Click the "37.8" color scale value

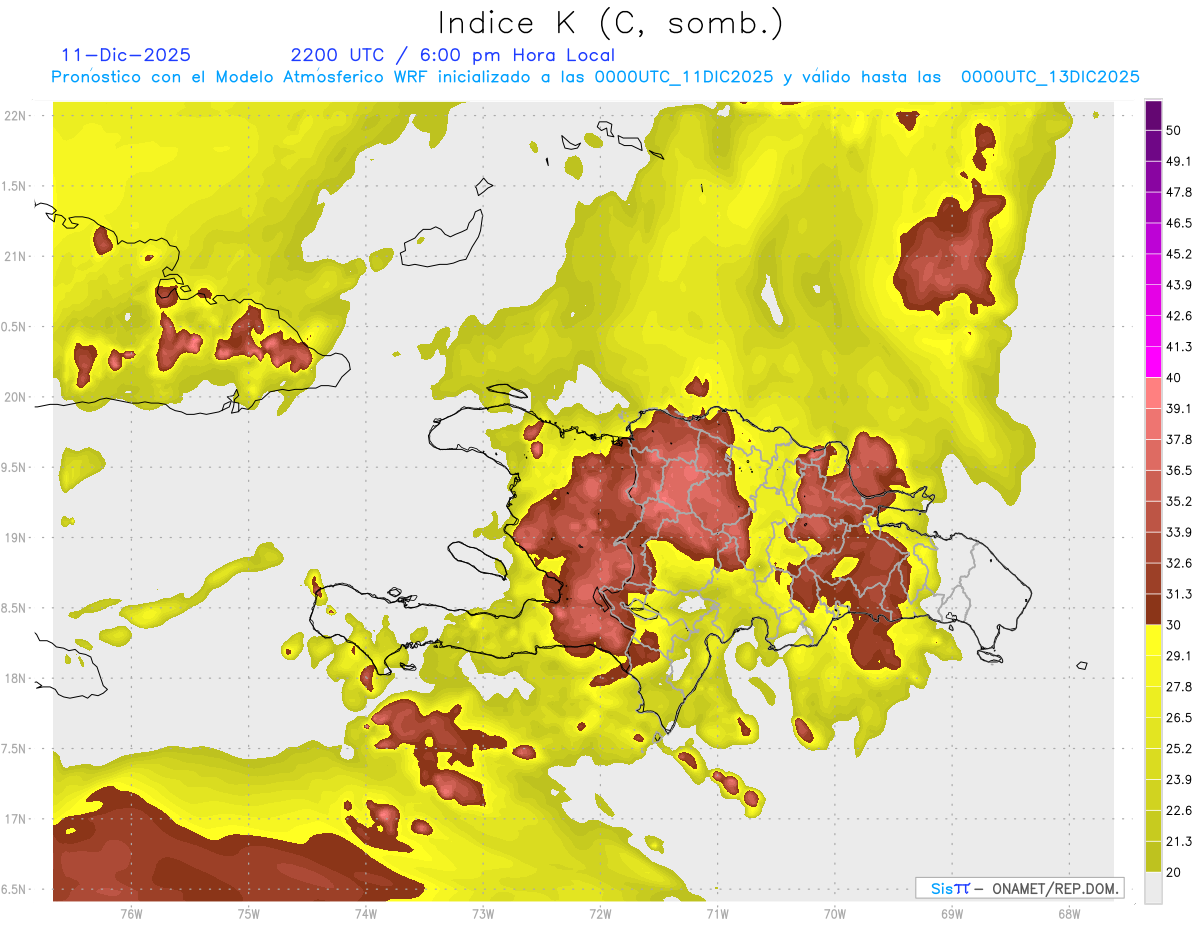point(1179,440)
